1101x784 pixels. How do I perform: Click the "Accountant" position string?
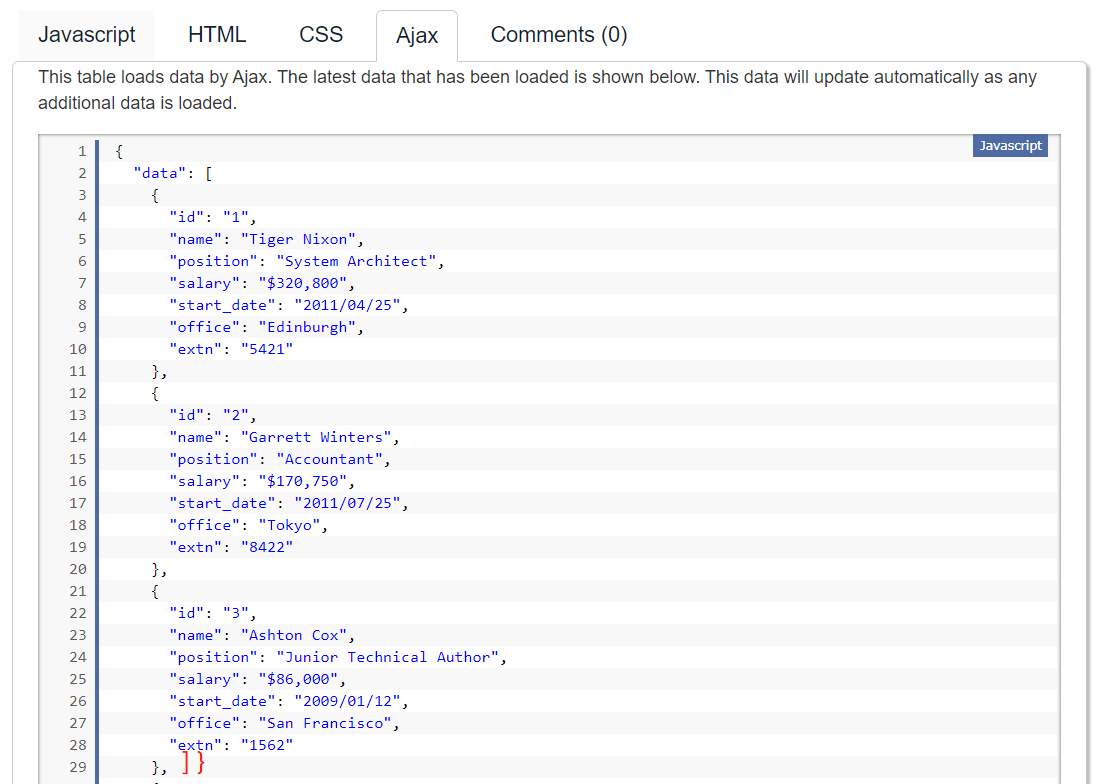coord(332,459)
